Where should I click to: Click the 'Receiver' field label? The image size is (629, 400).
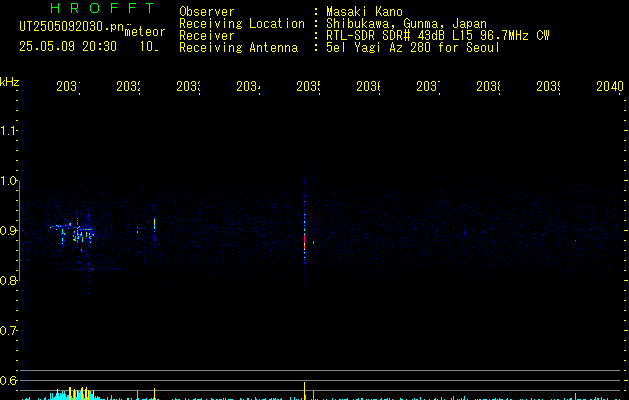(x=207, y=36)
